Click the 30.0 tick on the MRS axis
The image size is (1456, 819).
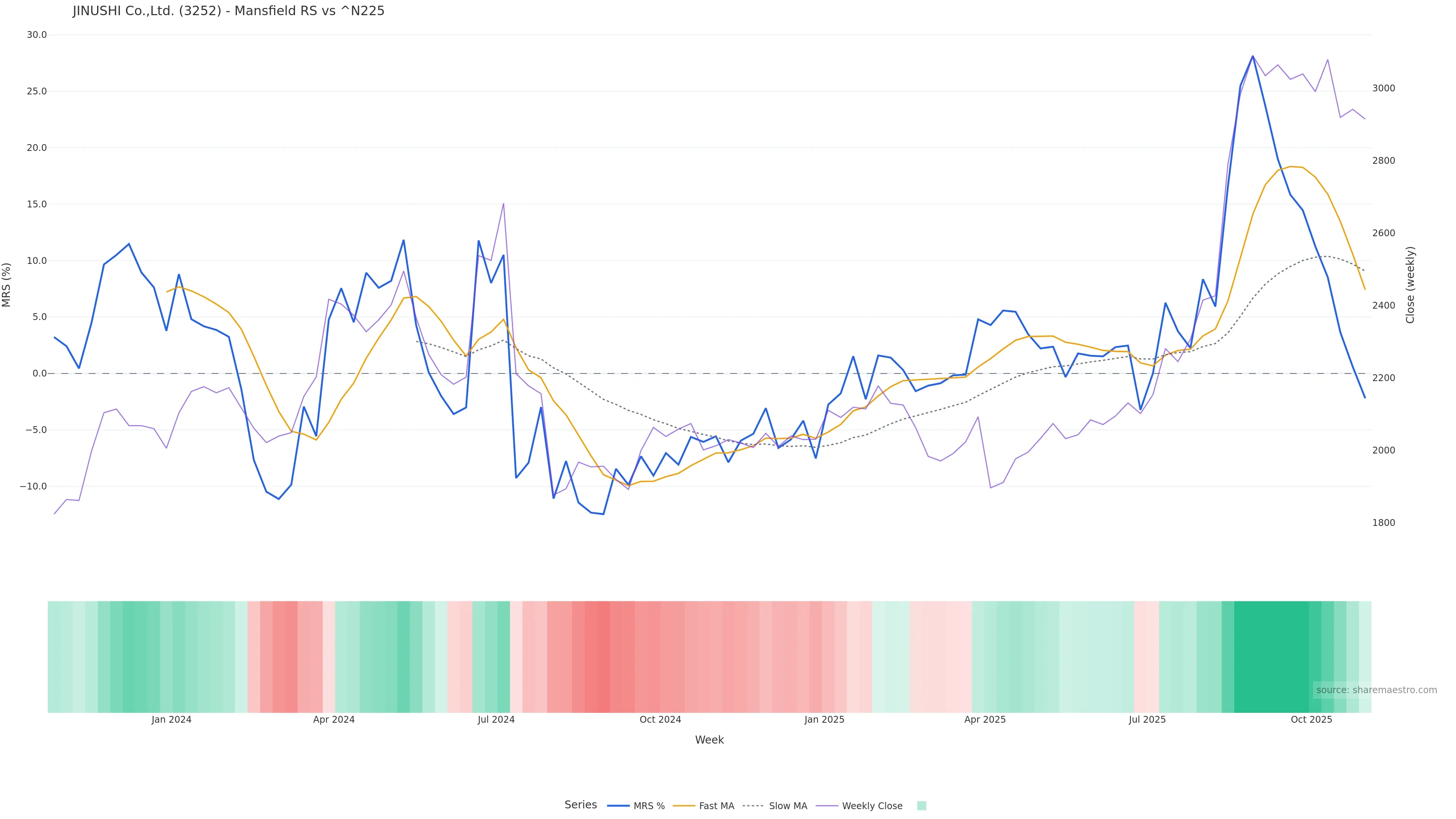[37, 35]
